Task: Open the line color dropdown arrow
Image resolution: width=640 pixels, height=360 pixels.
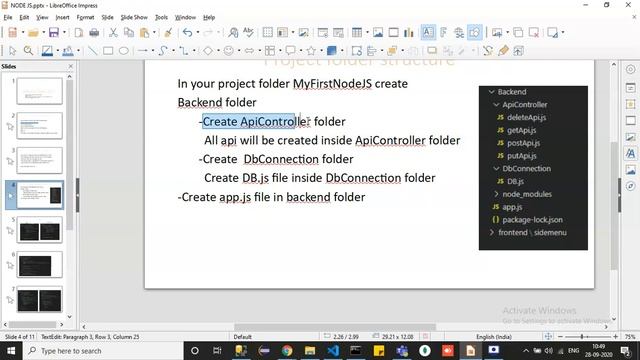Action: (58, 51)
